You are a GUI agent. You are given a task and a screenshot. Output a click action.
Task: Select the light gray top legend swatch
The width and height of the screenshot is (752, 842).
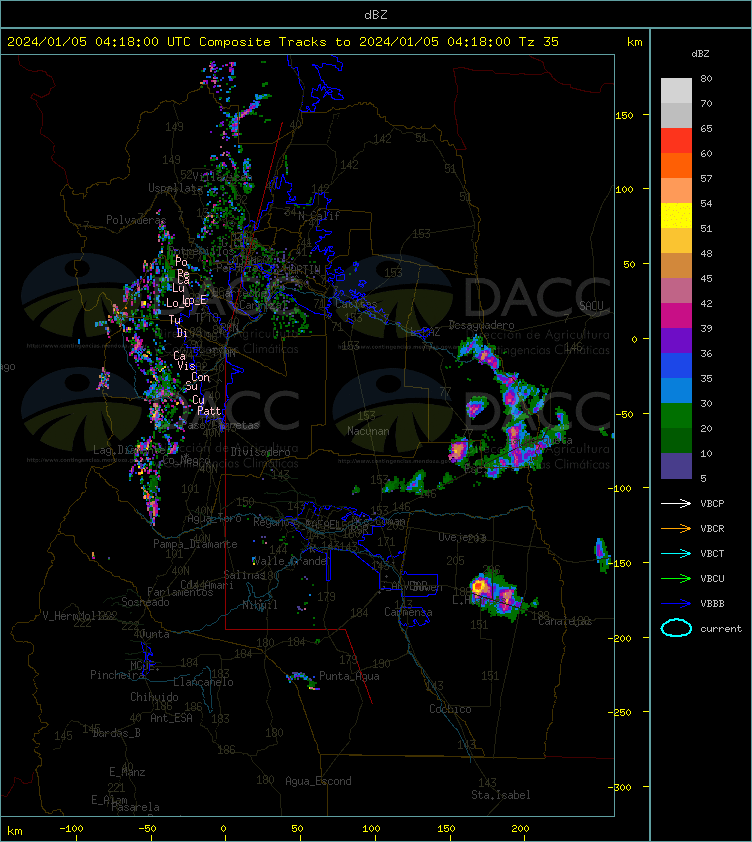[676, 91]
